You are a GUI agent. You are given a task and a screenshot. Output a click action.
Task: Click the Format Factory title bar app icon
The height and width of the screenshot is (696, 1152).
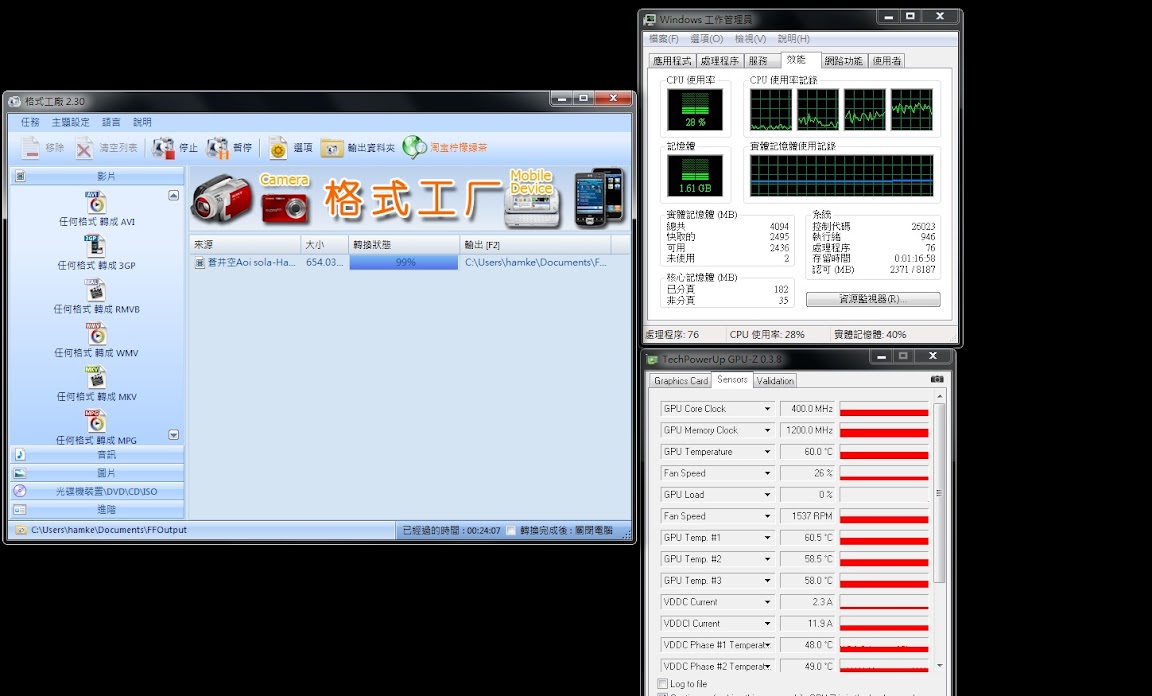(x=15, y=101)
